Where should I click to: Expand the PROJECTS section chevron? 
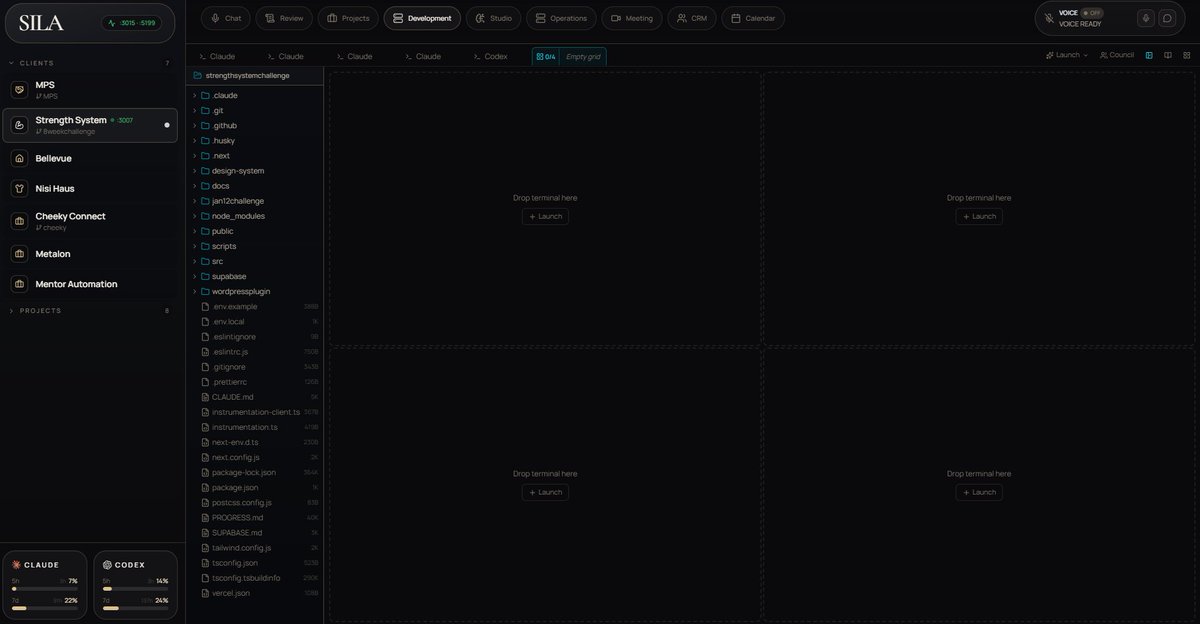[11, 311]
